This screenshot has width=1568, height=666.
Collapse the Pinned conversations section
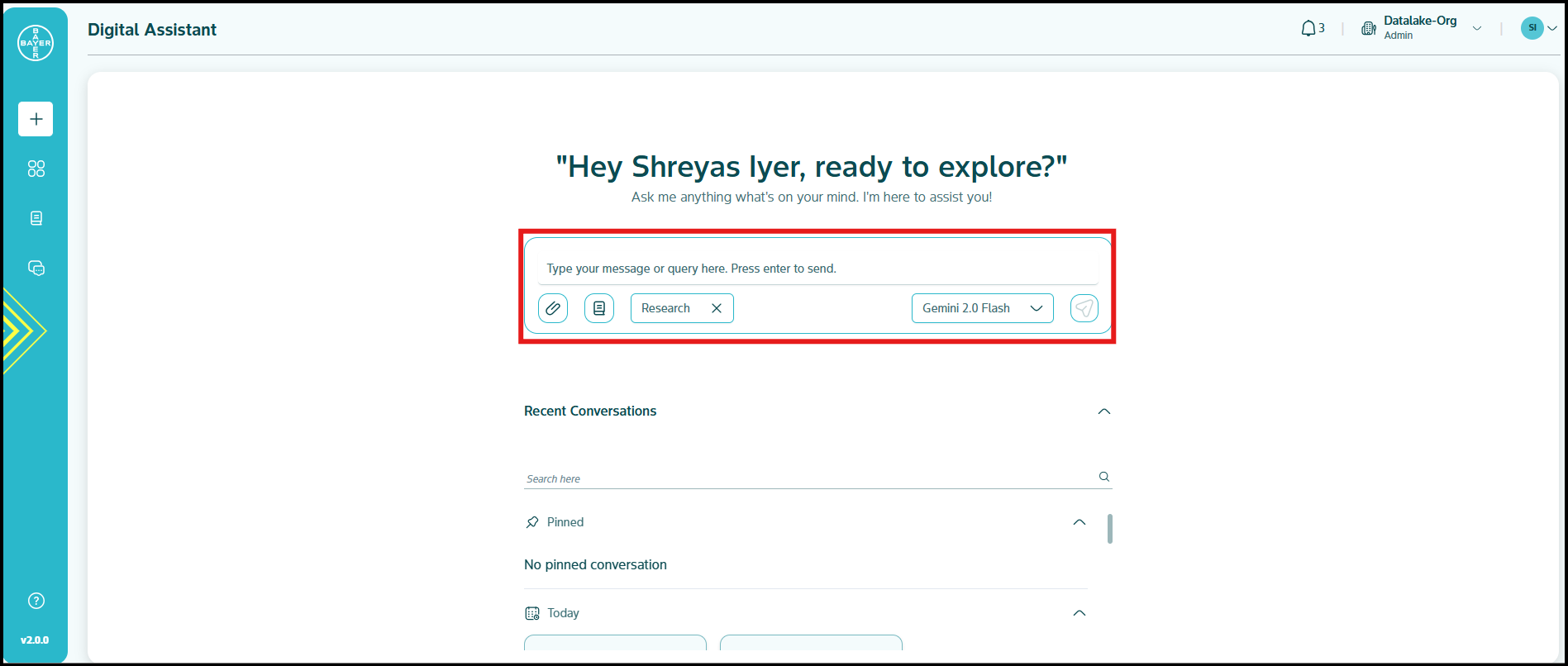pyautogui.click(x=1079, y=522)
